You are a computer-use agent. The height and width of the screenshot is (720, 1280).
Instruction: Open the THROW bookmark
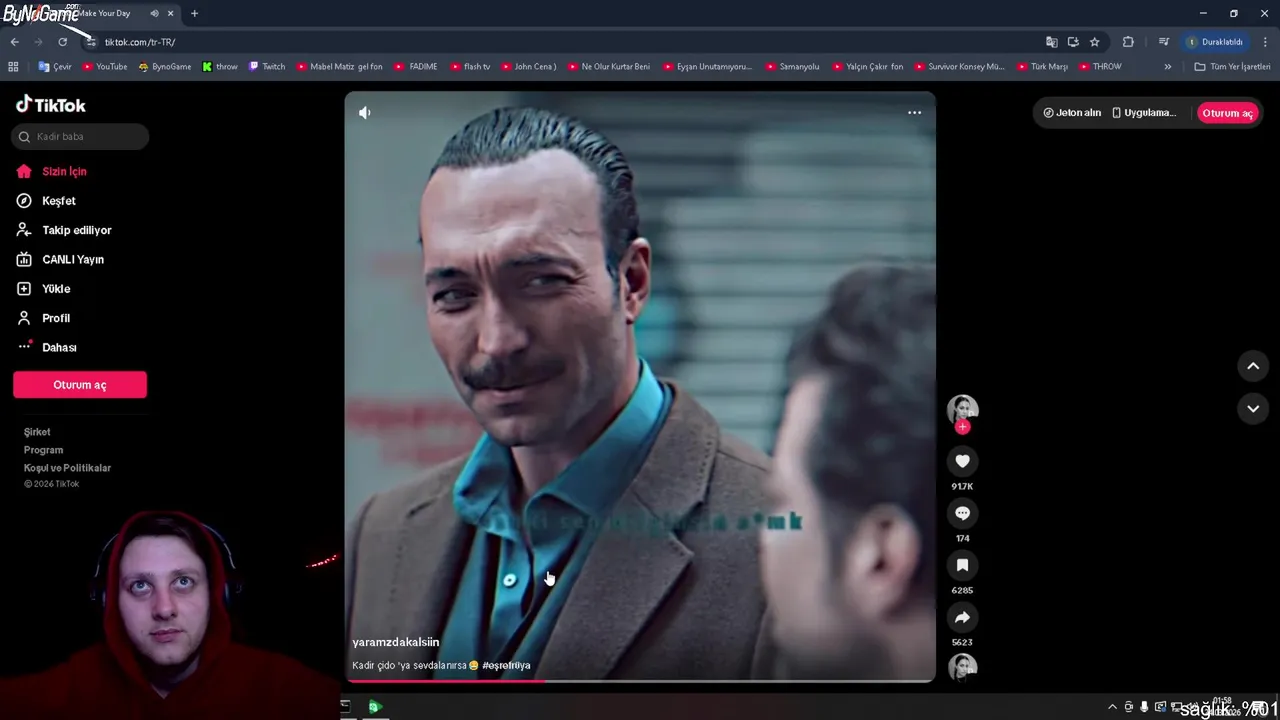(1100, 67)
